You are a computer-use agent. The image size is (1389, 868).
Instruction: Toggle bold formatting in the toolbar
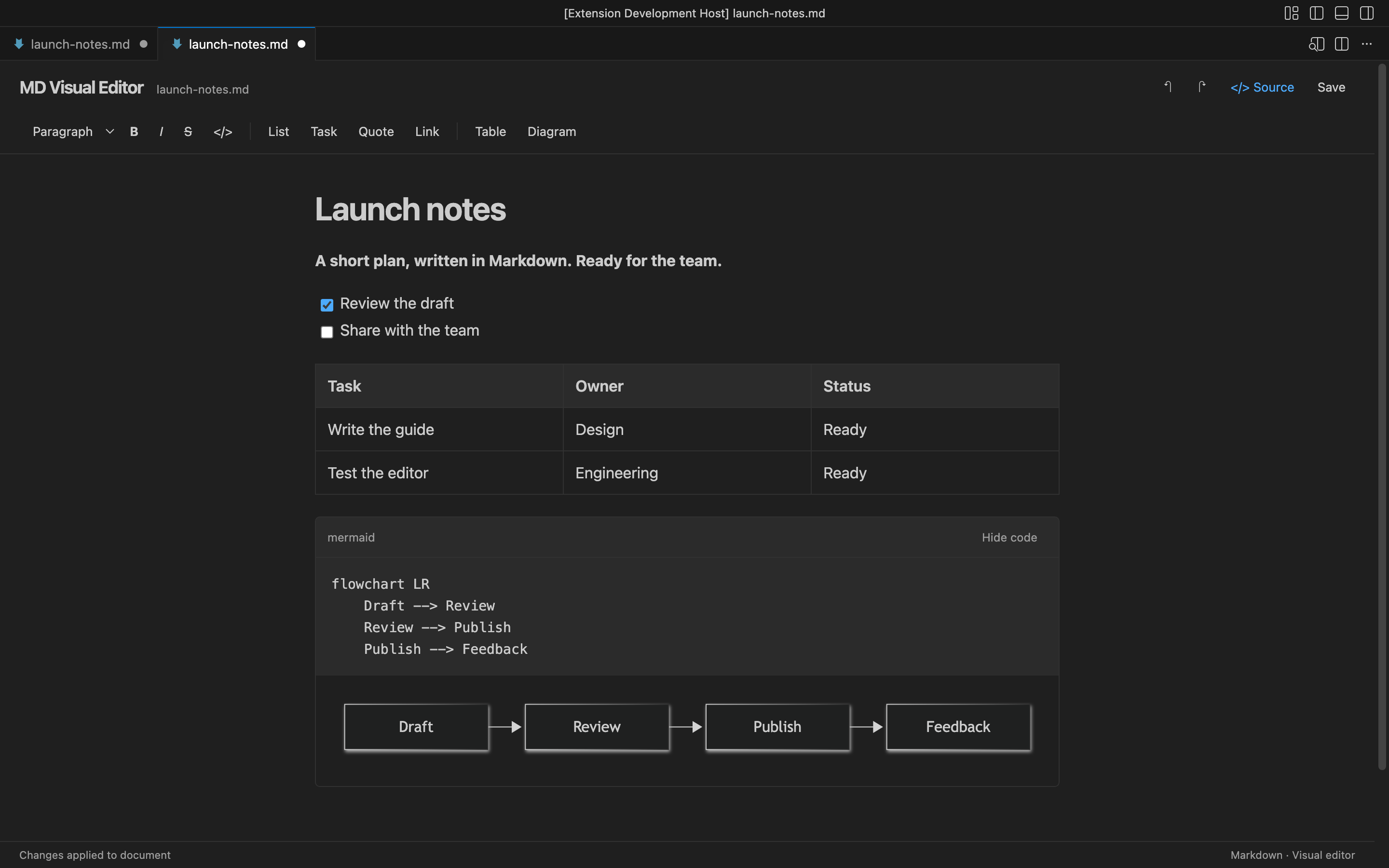tap(134, 132)
